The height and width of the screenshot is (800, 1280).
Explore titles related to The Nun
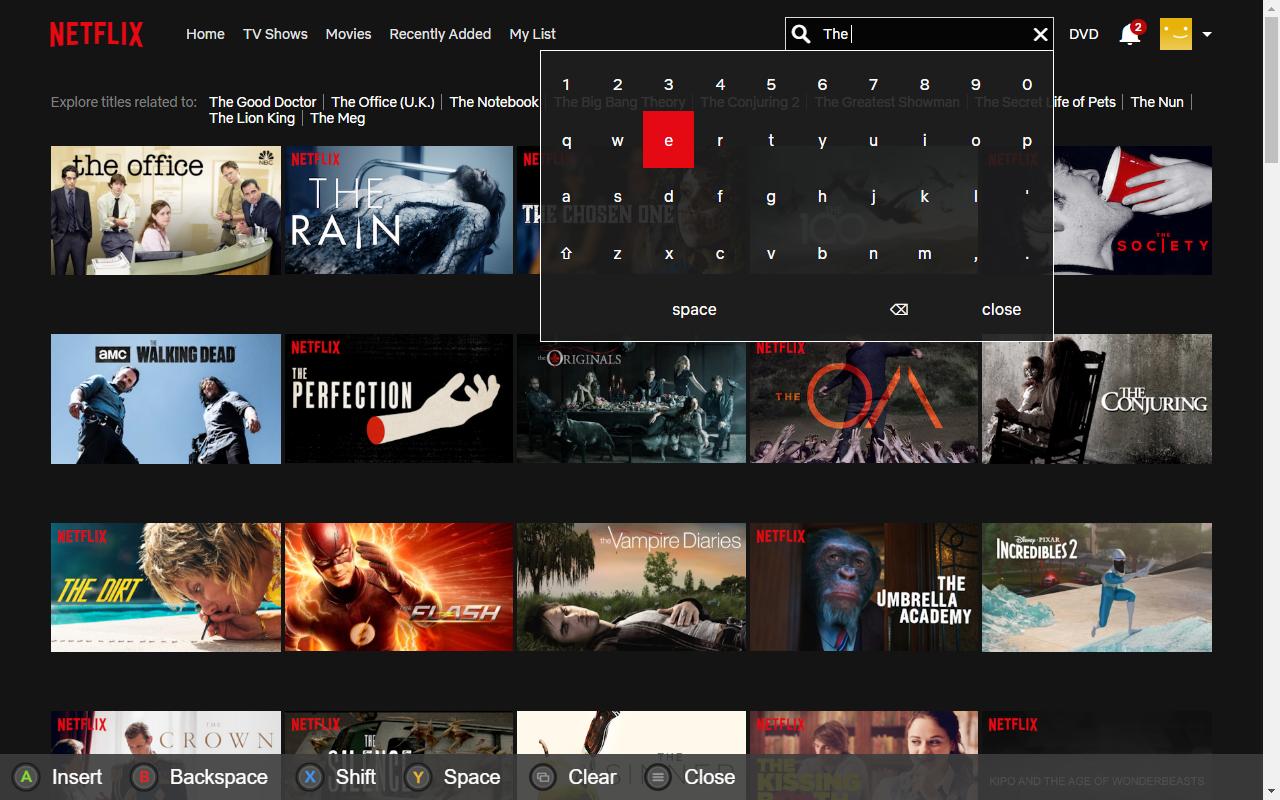tap(1157, 102)
